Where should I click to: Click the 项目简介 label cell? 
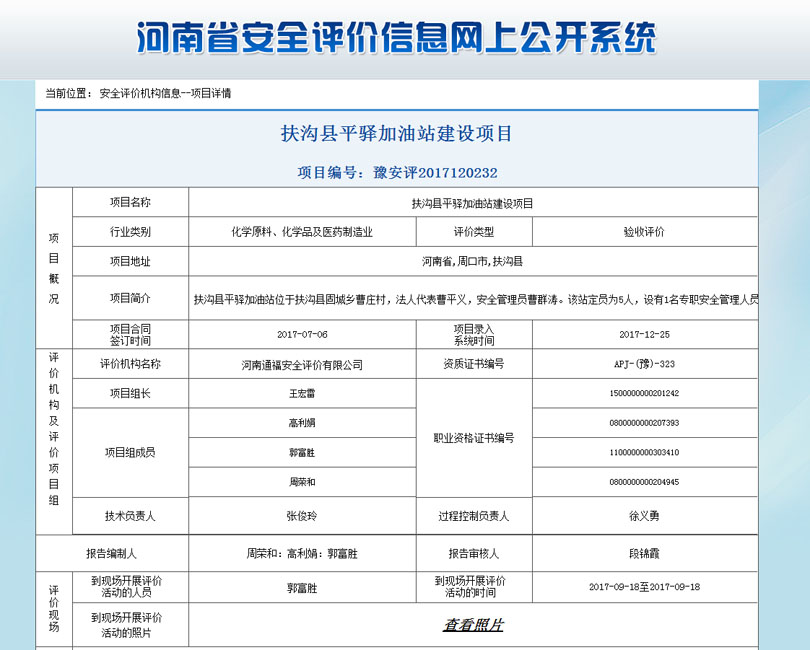[130, 298]
